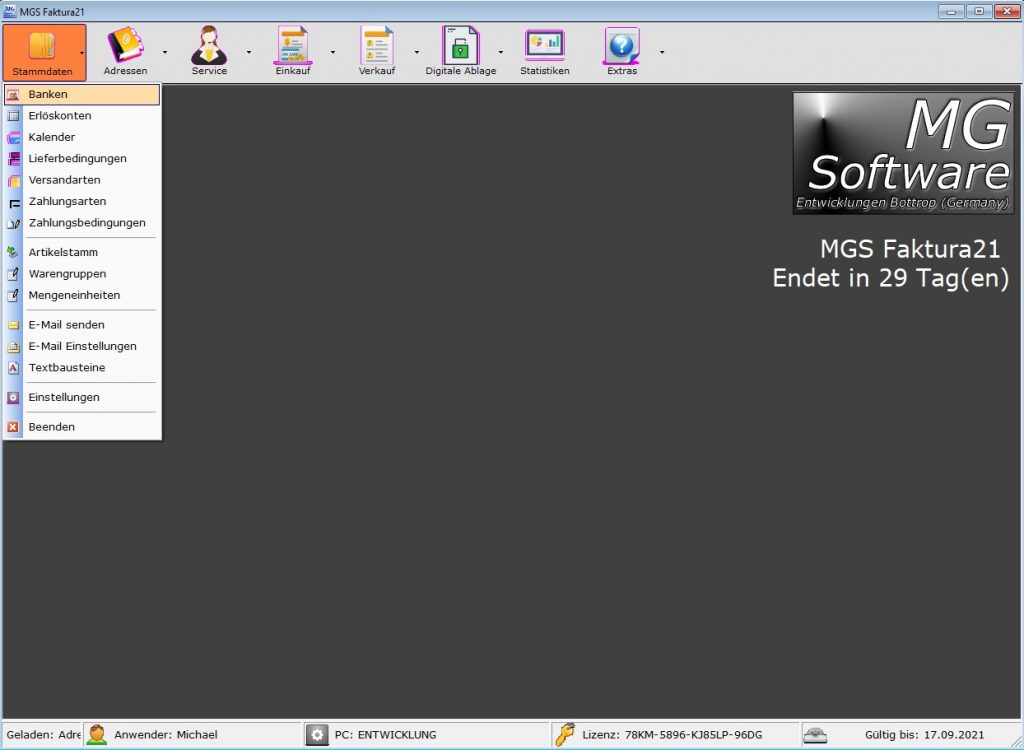Click the MG Software logo image
This screenshot has height=750, width=1024.
click(x=903, y=153)
